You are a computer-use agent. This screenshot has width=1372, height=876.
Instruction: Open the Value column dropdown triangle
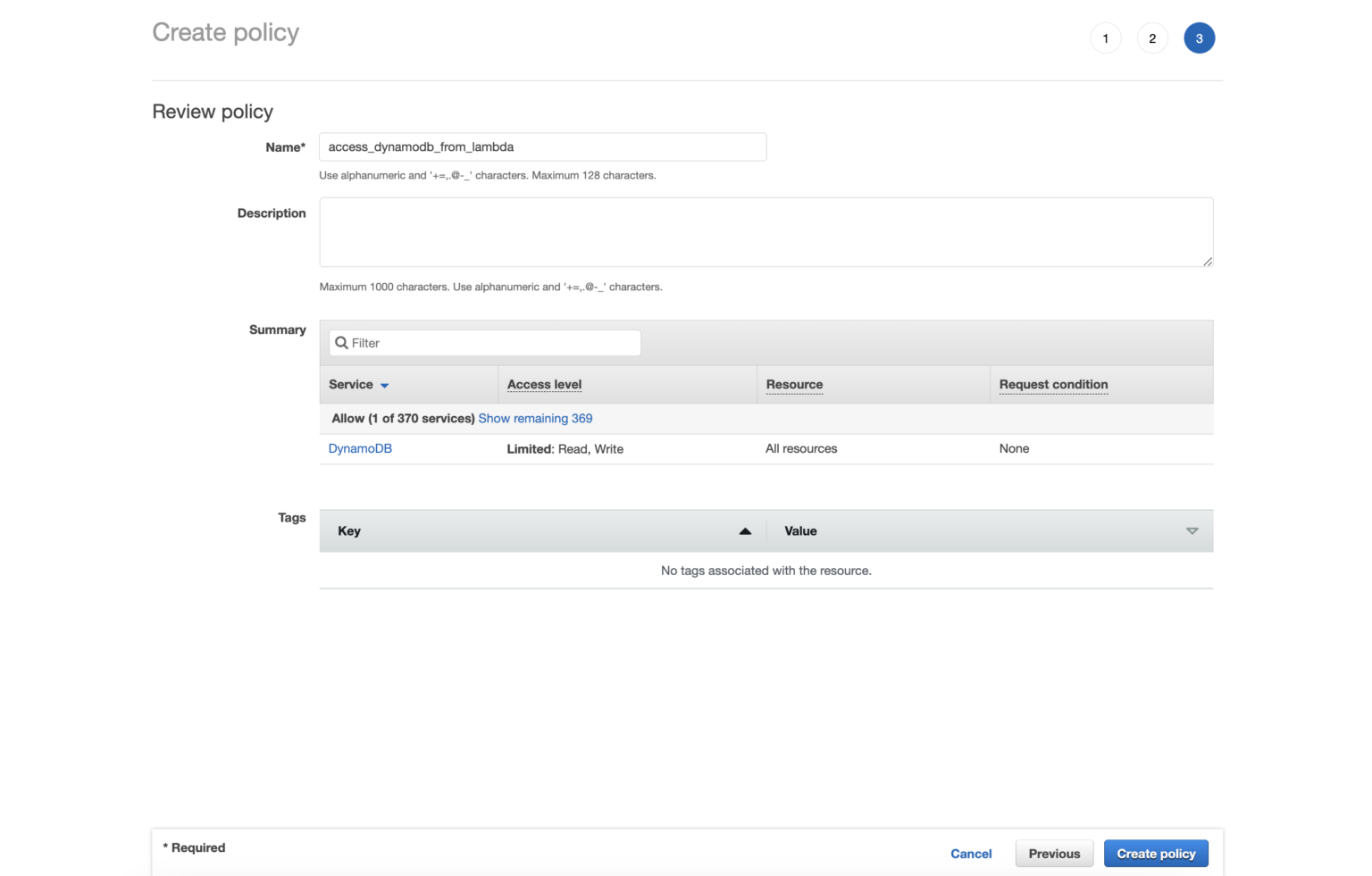(1192, 530)
